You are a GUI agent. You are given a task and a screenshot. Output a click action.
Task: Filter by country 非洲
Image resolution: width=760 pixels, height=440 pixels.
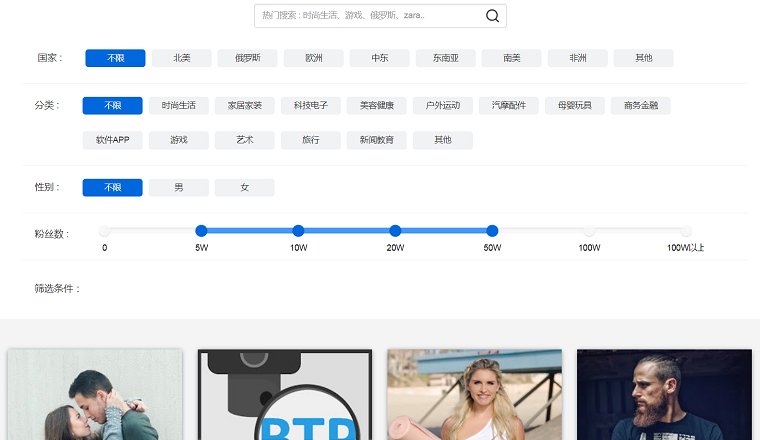[578, 58]
